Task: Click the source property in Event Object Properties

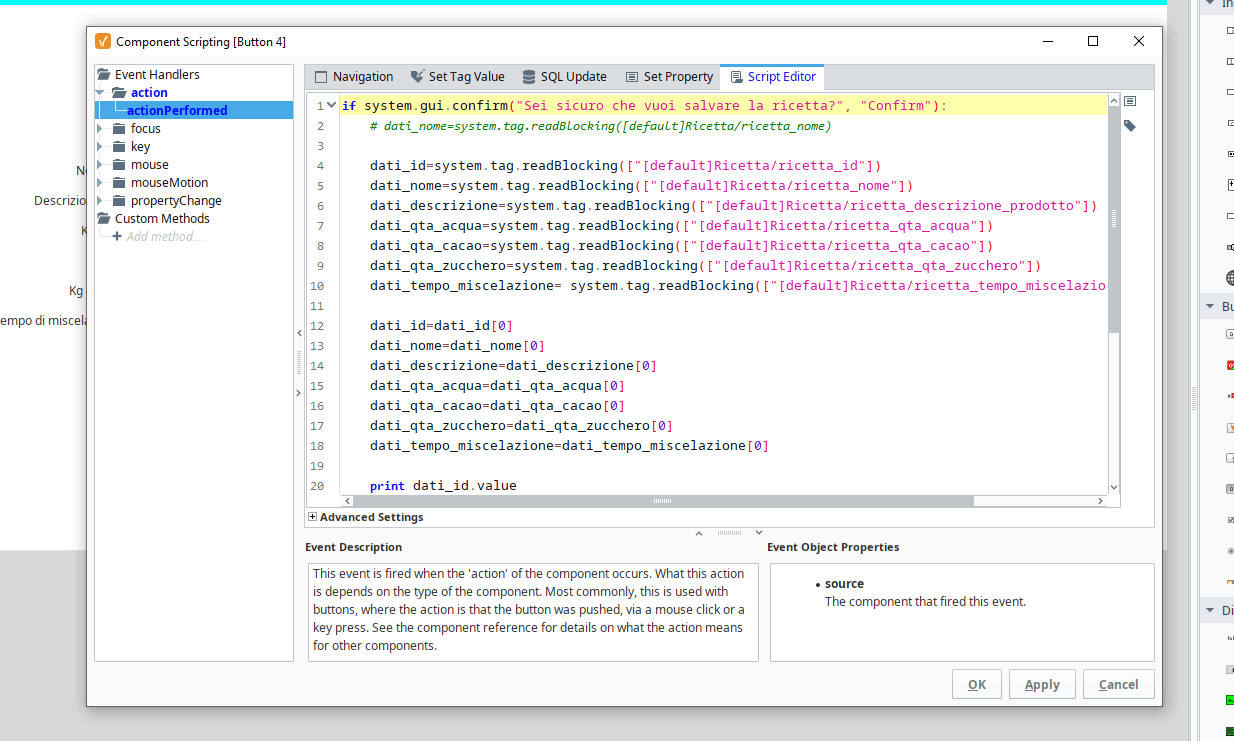Action: tap(844, 584)
